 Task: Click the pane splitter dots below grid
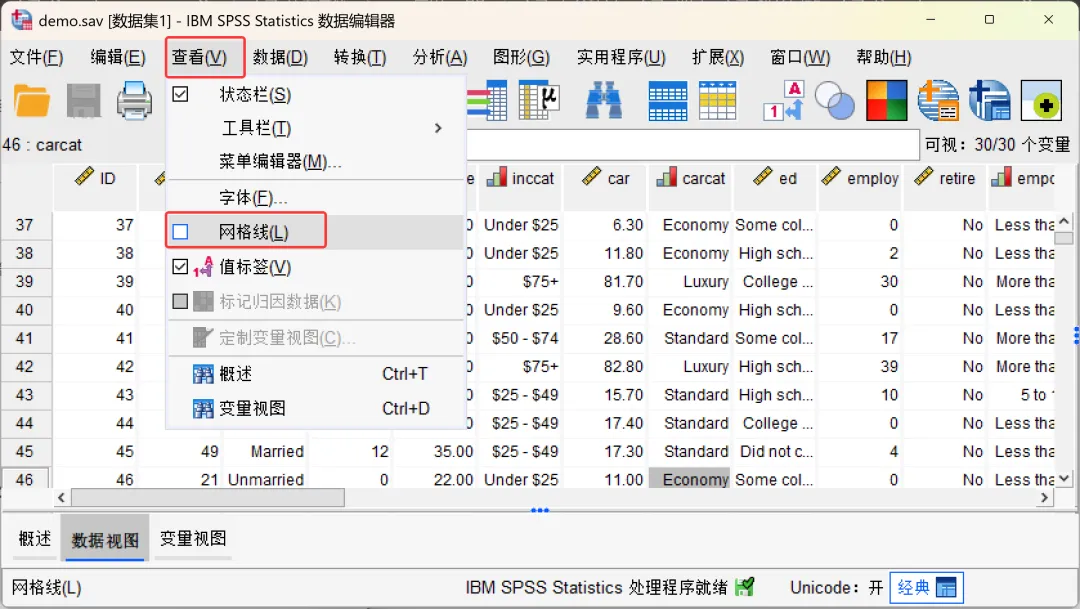[539, 510]
